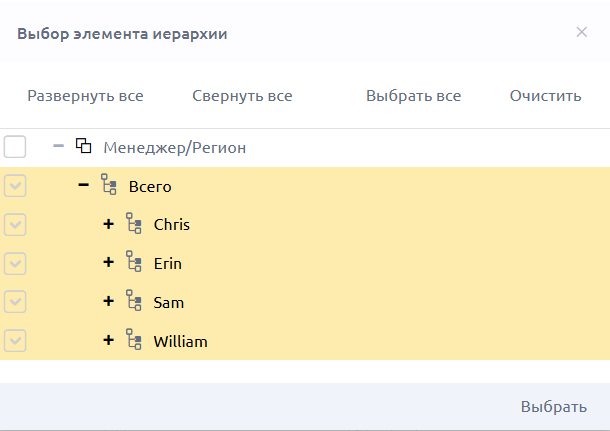
Task: Uncheck the William checkbox
Action: click(15, 341)
